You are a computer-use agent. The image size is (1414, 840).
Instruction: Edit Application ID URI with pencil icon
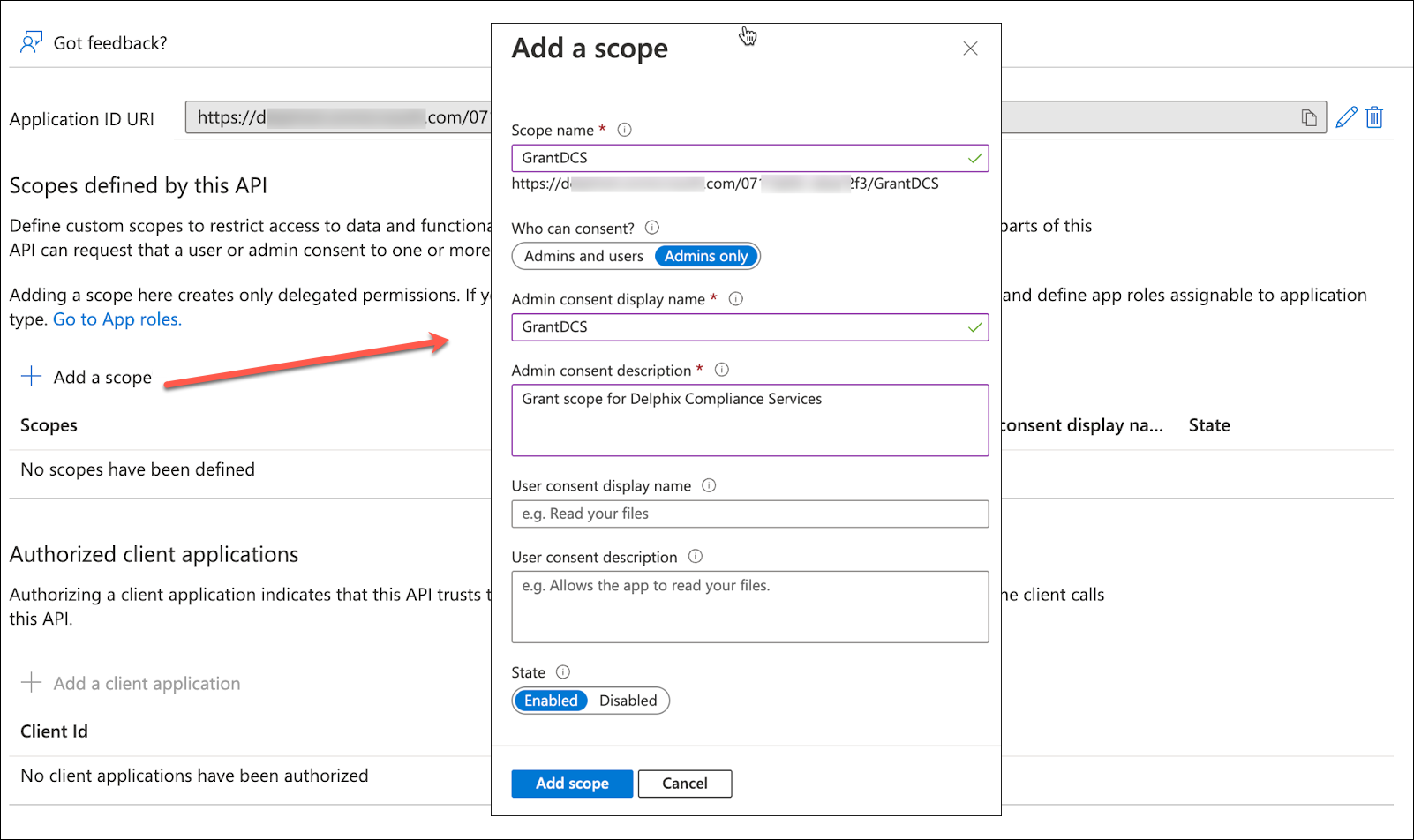tap(1346, 117)
